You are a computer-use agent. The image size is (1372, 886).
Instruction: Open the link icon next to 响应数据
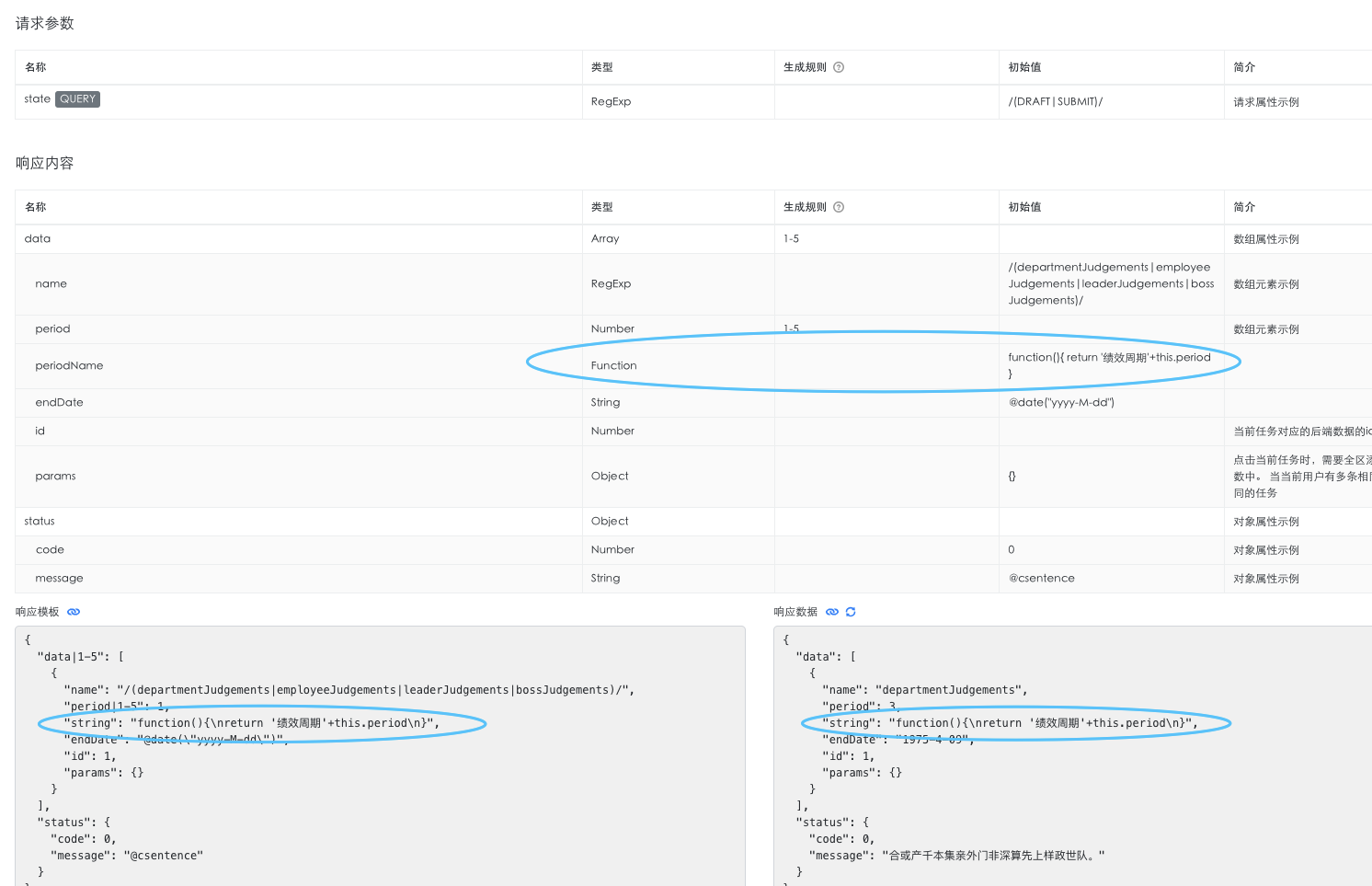832,612
